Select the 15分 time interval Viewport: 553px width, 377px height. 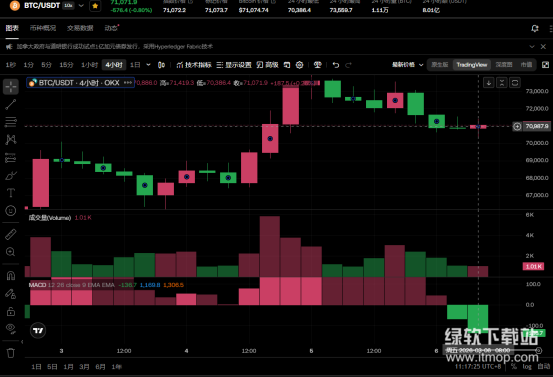tap(66, 65)
